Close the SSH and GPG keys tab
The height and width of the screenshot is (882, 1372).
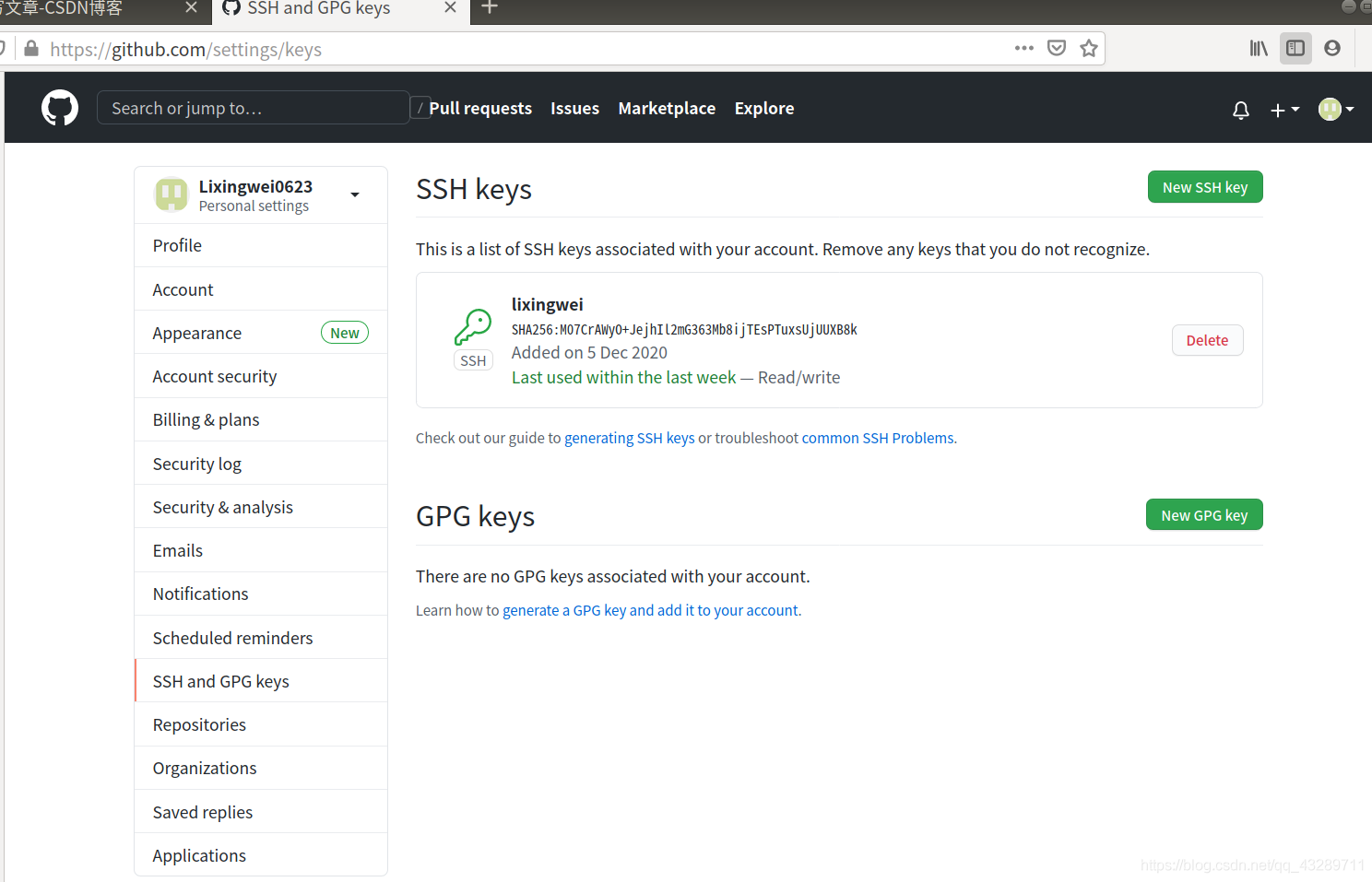click(450, 7)
